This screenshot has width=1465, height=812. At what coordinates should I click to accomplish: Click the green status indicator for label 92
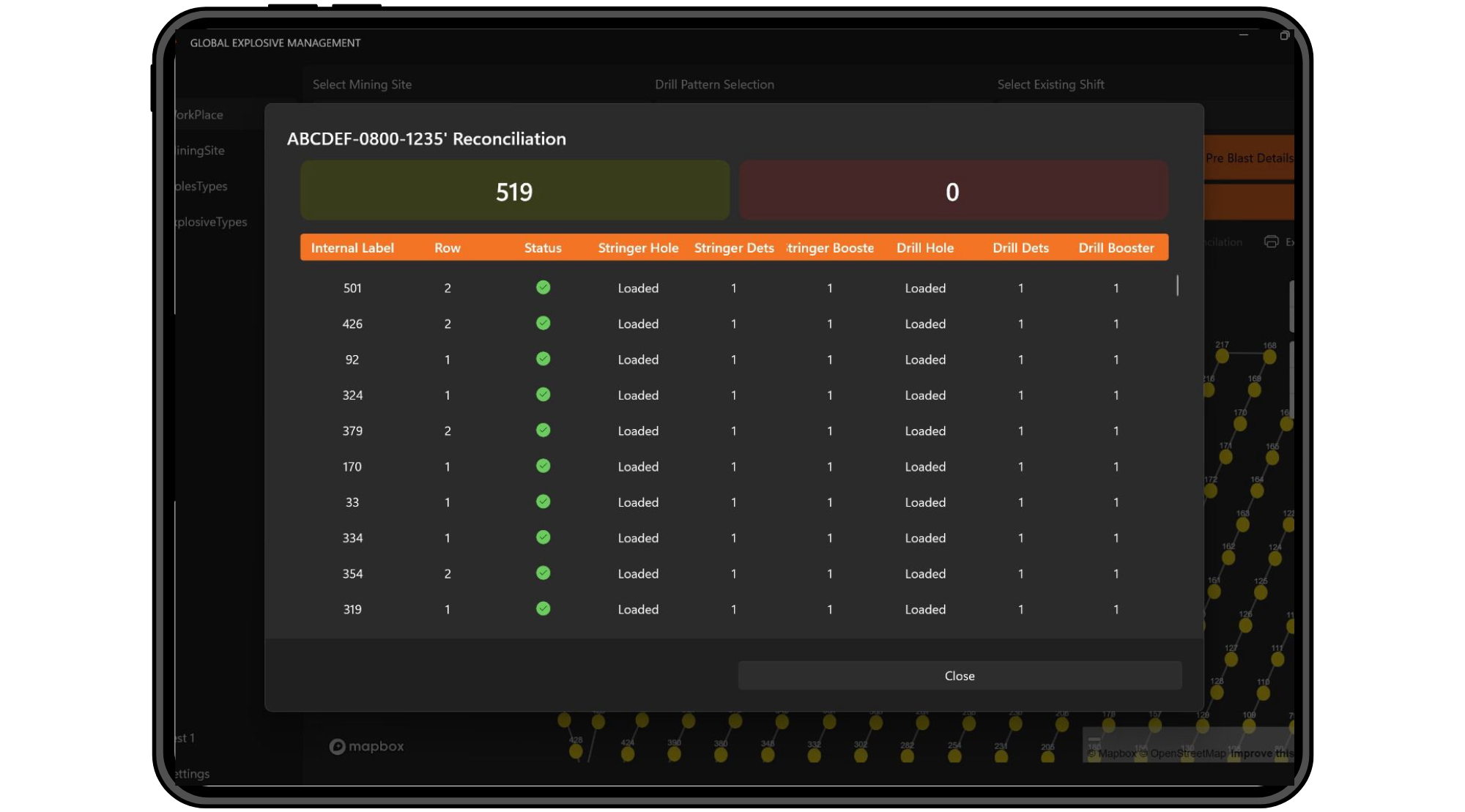click(543, 359)
